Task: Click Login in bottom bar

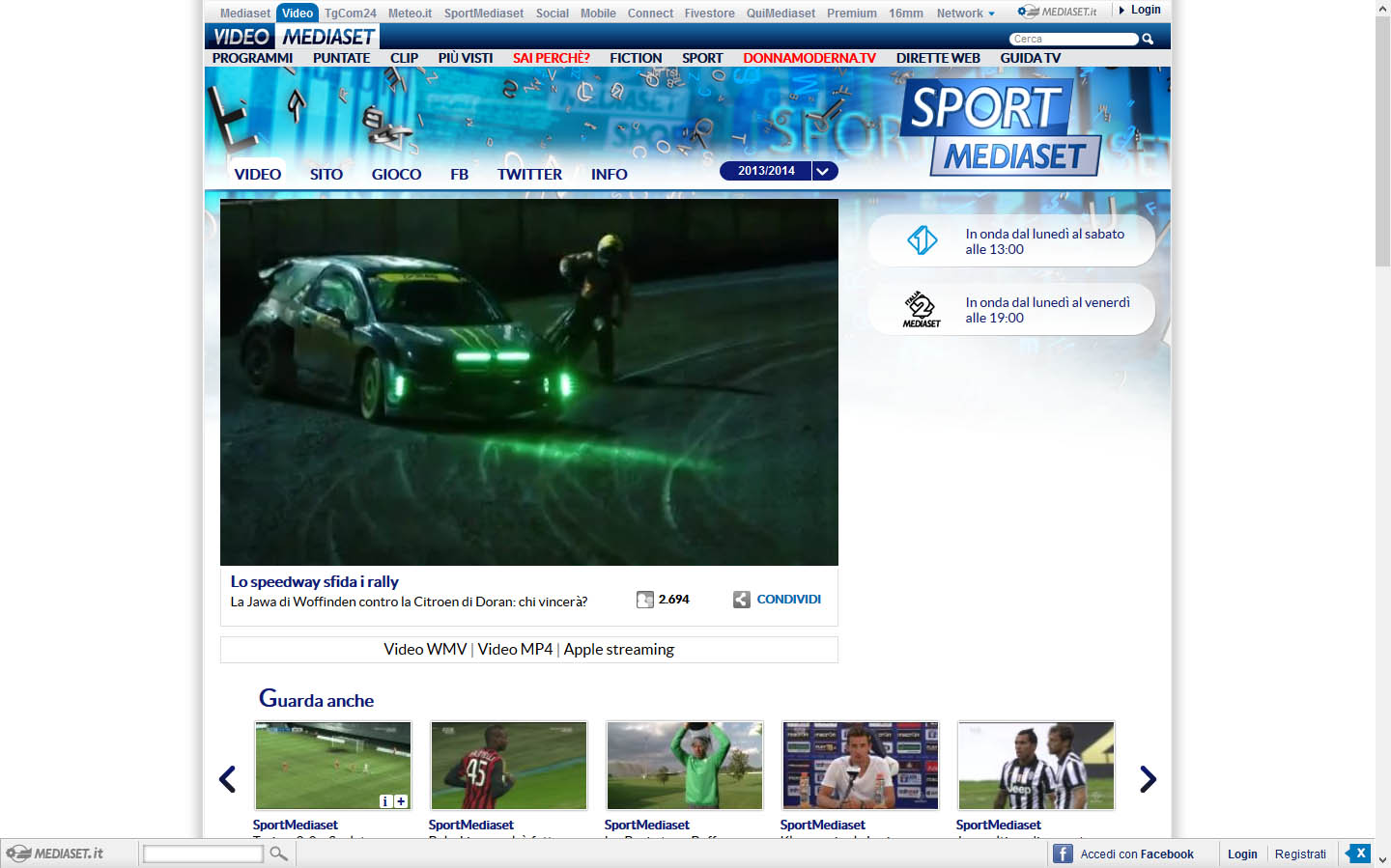Action: [1242, 854]
